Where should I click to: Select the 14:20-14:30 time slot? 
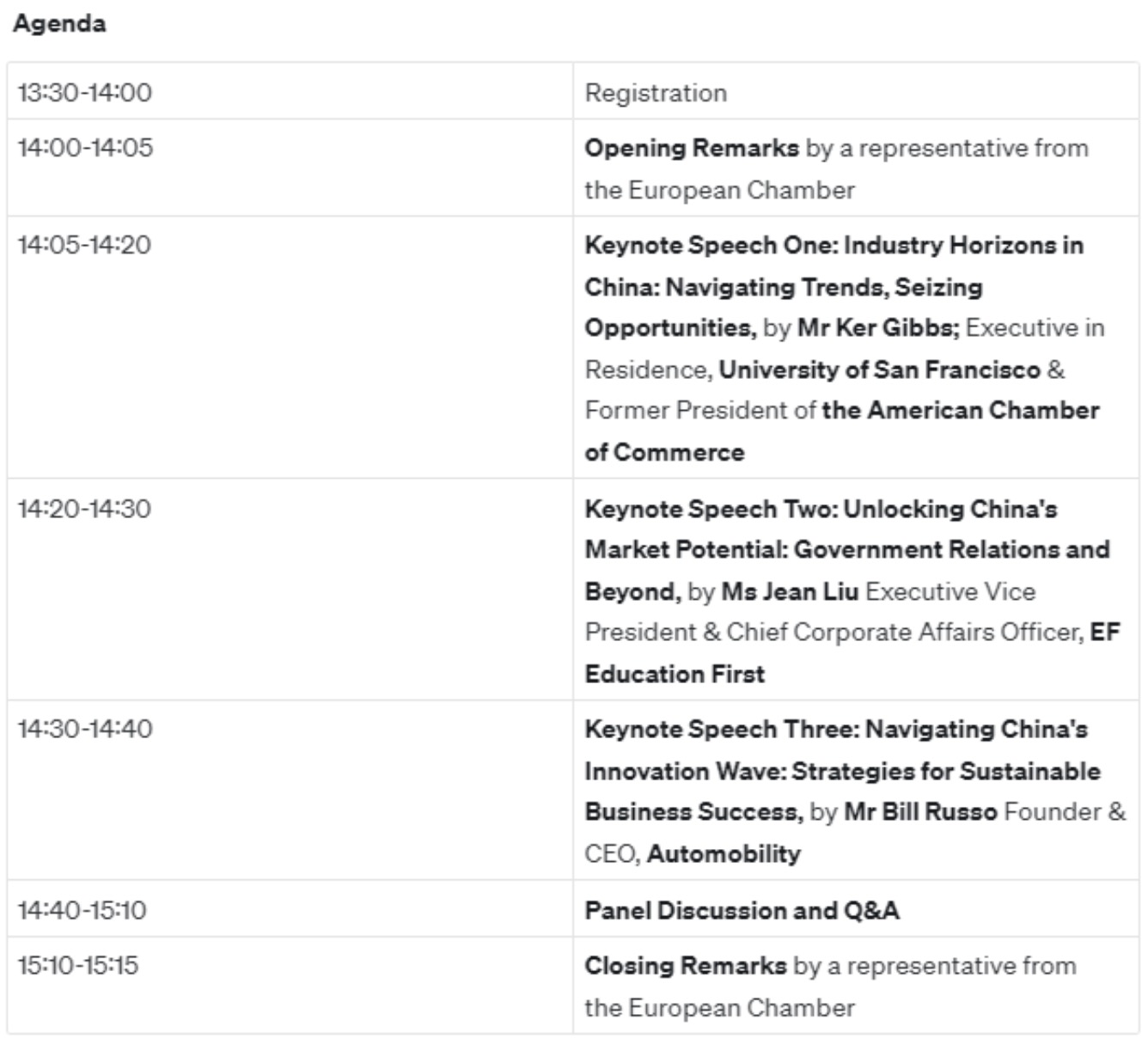click(x=84, y=508)
